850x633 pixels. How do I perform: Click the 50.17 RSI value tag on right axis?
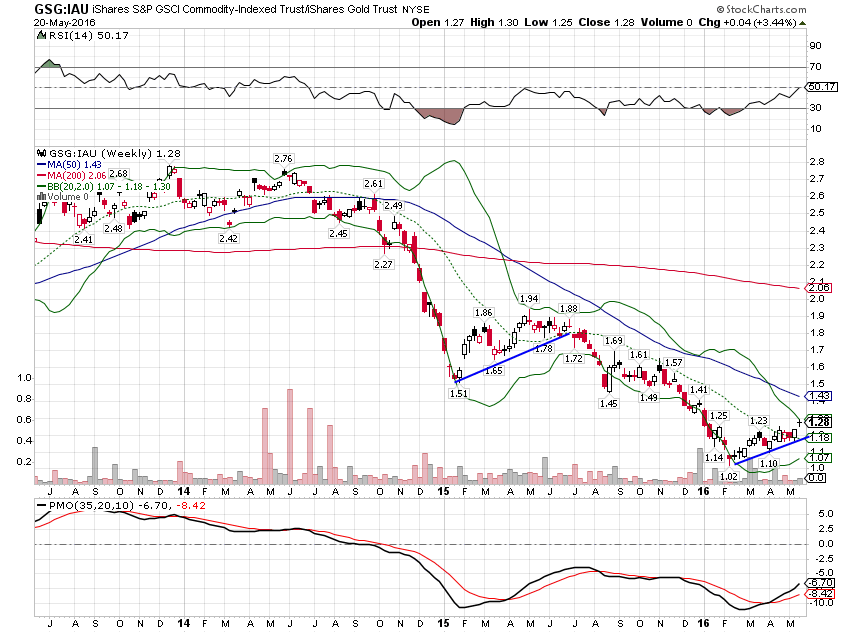click(822, 87)
